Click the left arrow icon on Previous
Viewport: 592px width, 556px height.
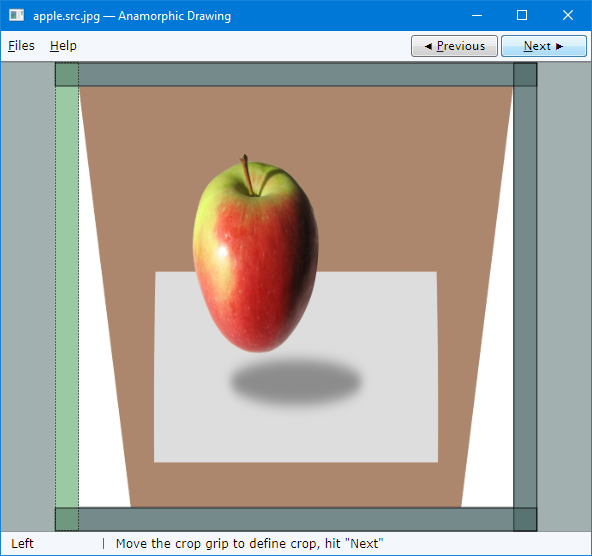(428, 46)
